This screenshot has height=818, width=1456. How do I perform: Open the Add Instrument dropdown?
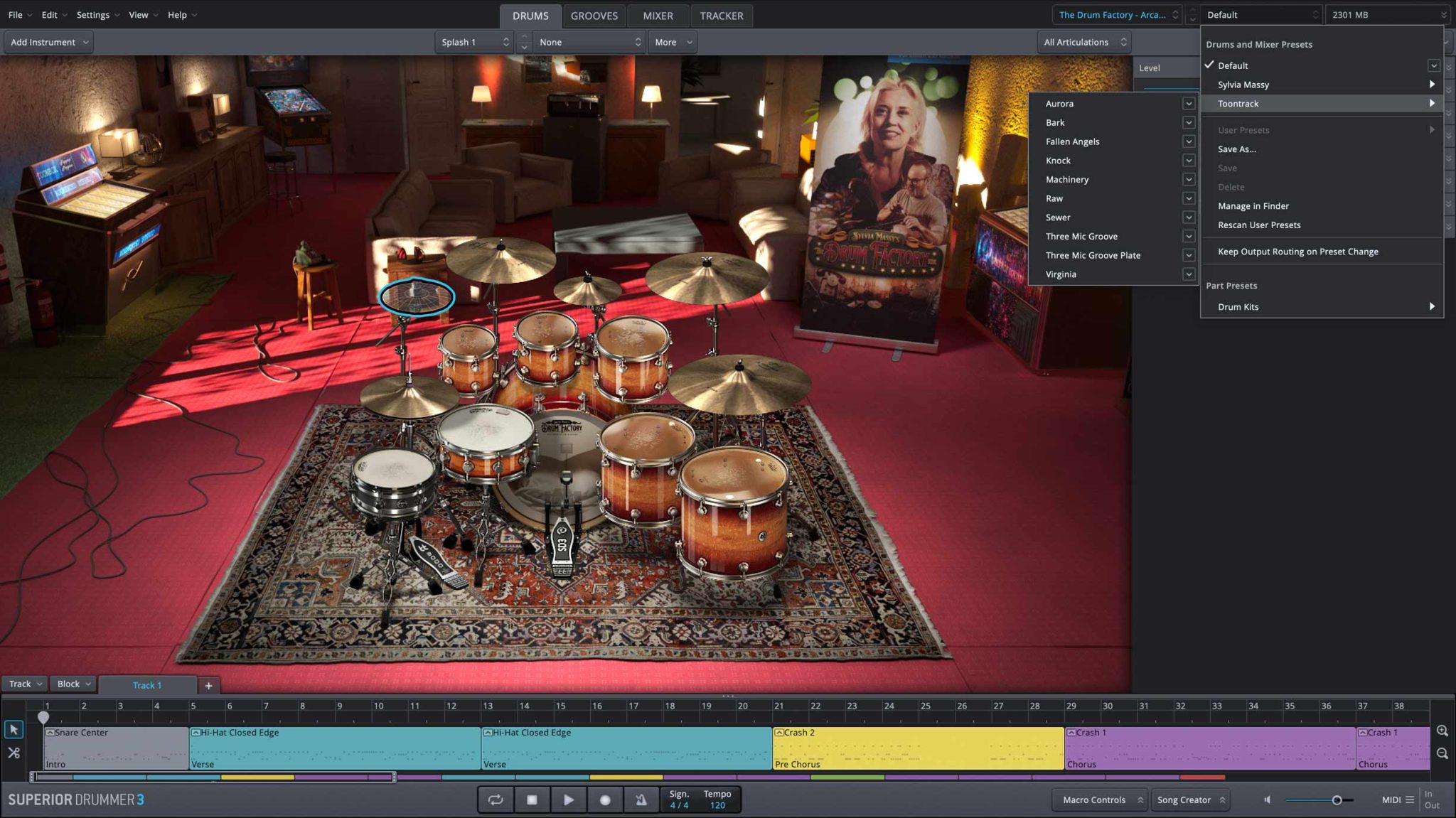[x=49, y=42]
